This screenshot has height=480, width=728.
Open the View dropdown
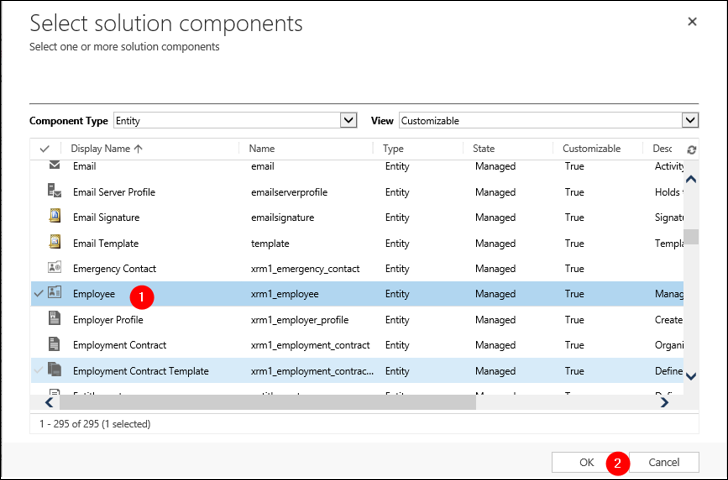click(x=690, y=120)
